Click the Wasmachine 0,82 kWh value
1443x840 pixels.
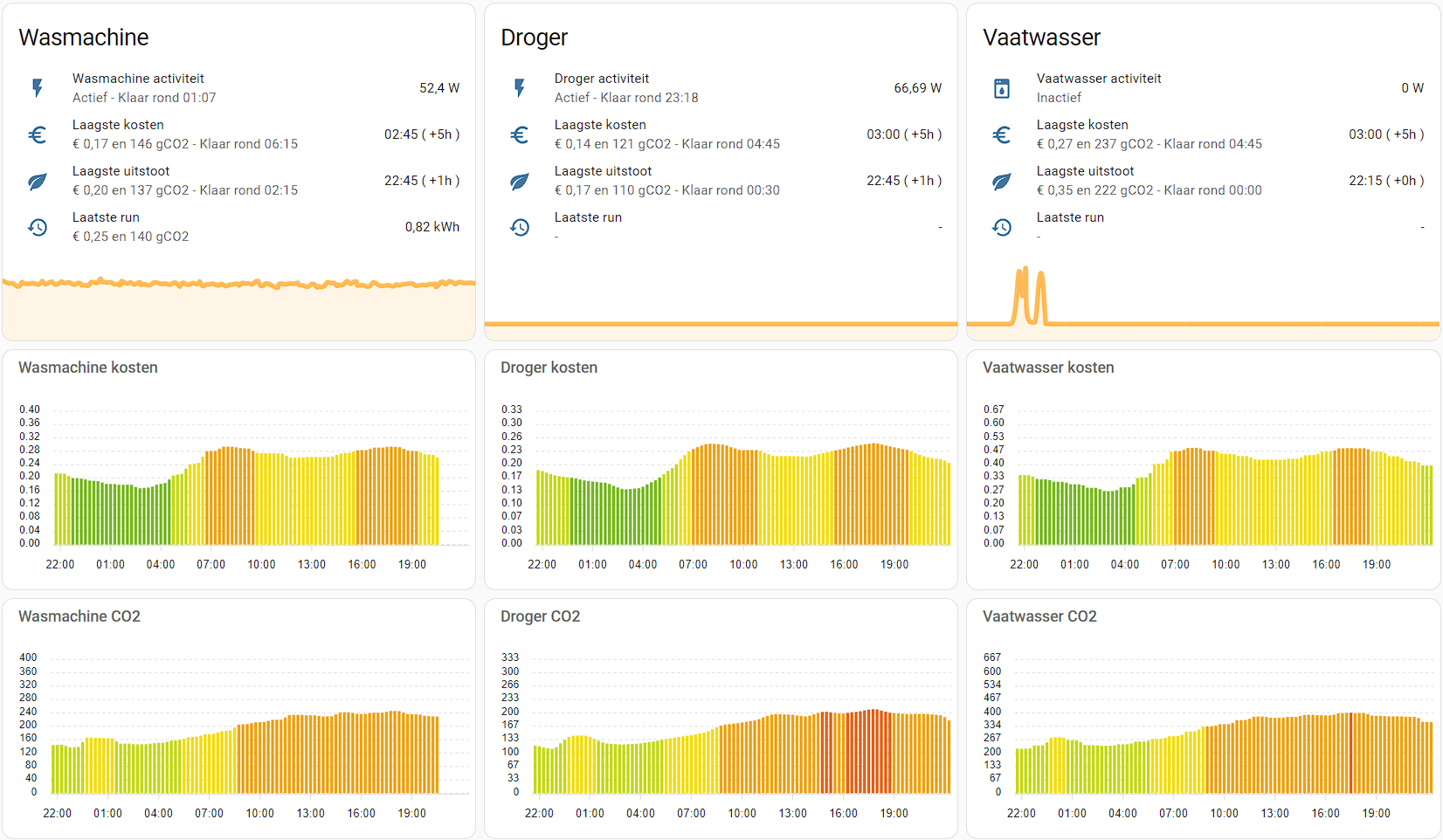(432, 227)
